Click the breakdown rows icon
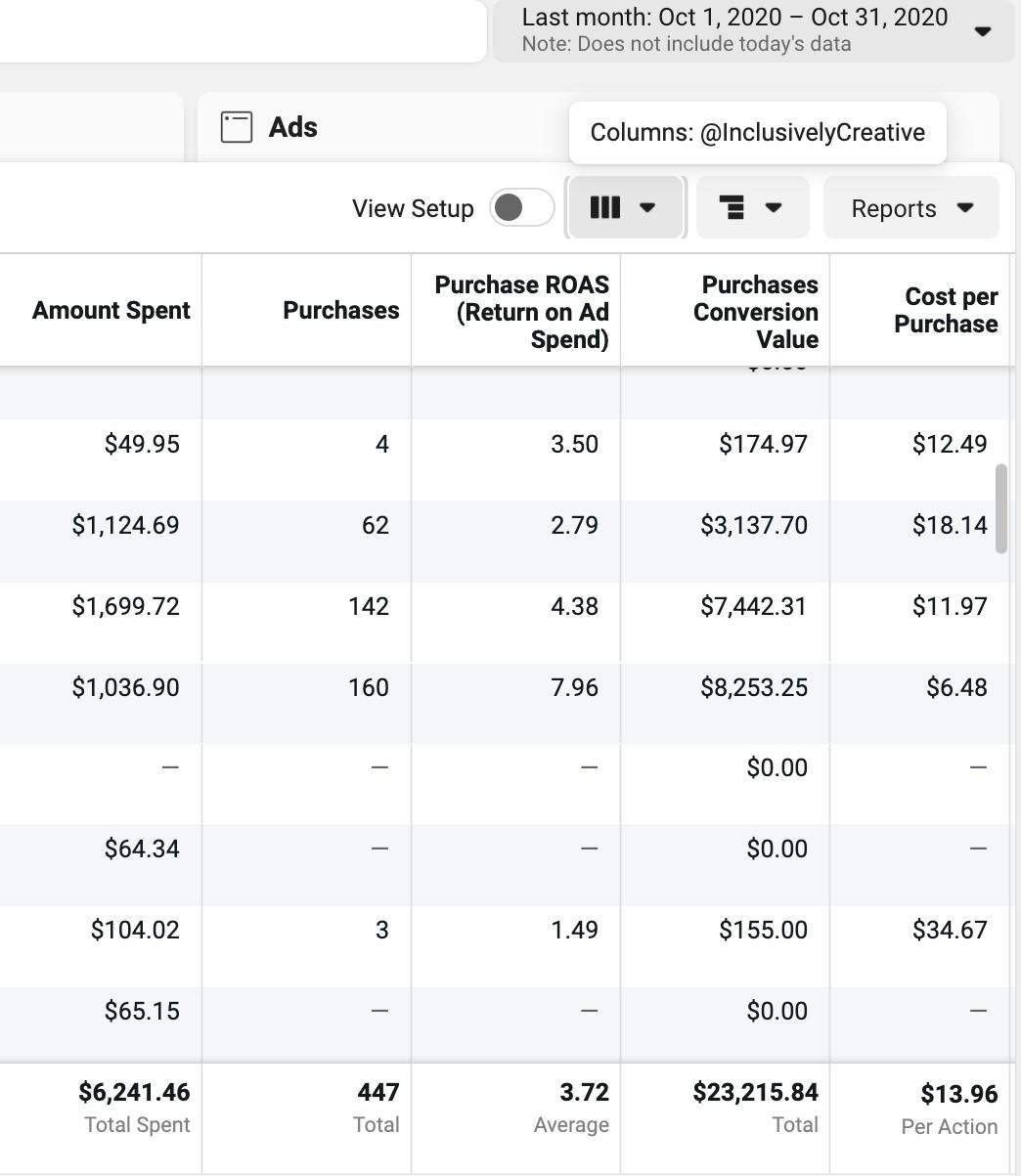The image size is (1021, 1176). 732,207
